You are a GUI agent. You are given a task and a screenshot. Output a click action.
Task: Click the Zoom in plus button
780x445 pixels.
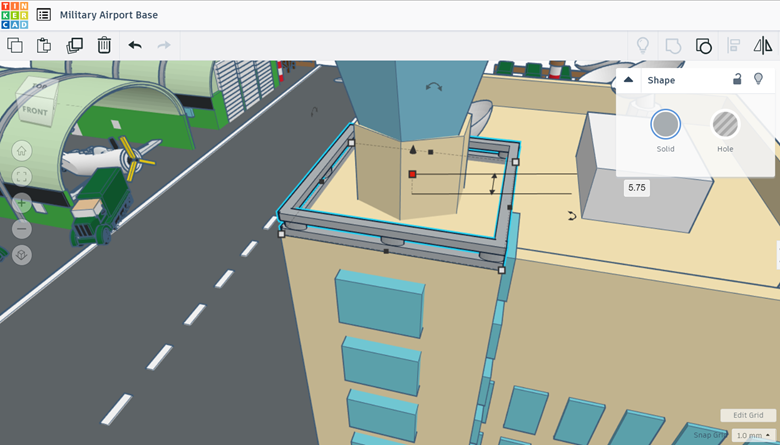coord(21,203)
